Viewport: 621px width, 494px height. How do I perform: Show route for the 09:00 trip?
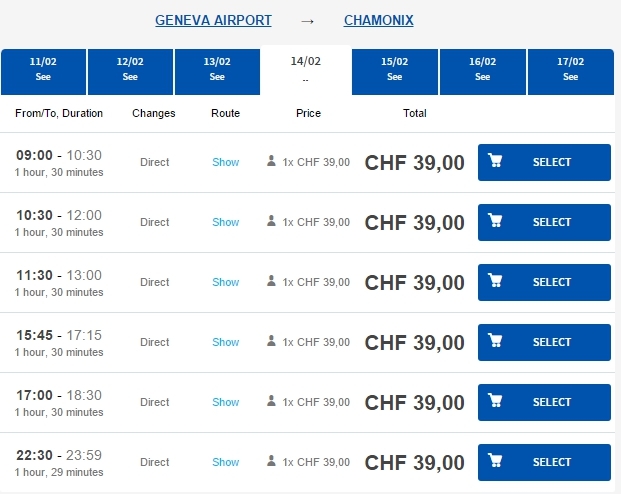(226, 162)
